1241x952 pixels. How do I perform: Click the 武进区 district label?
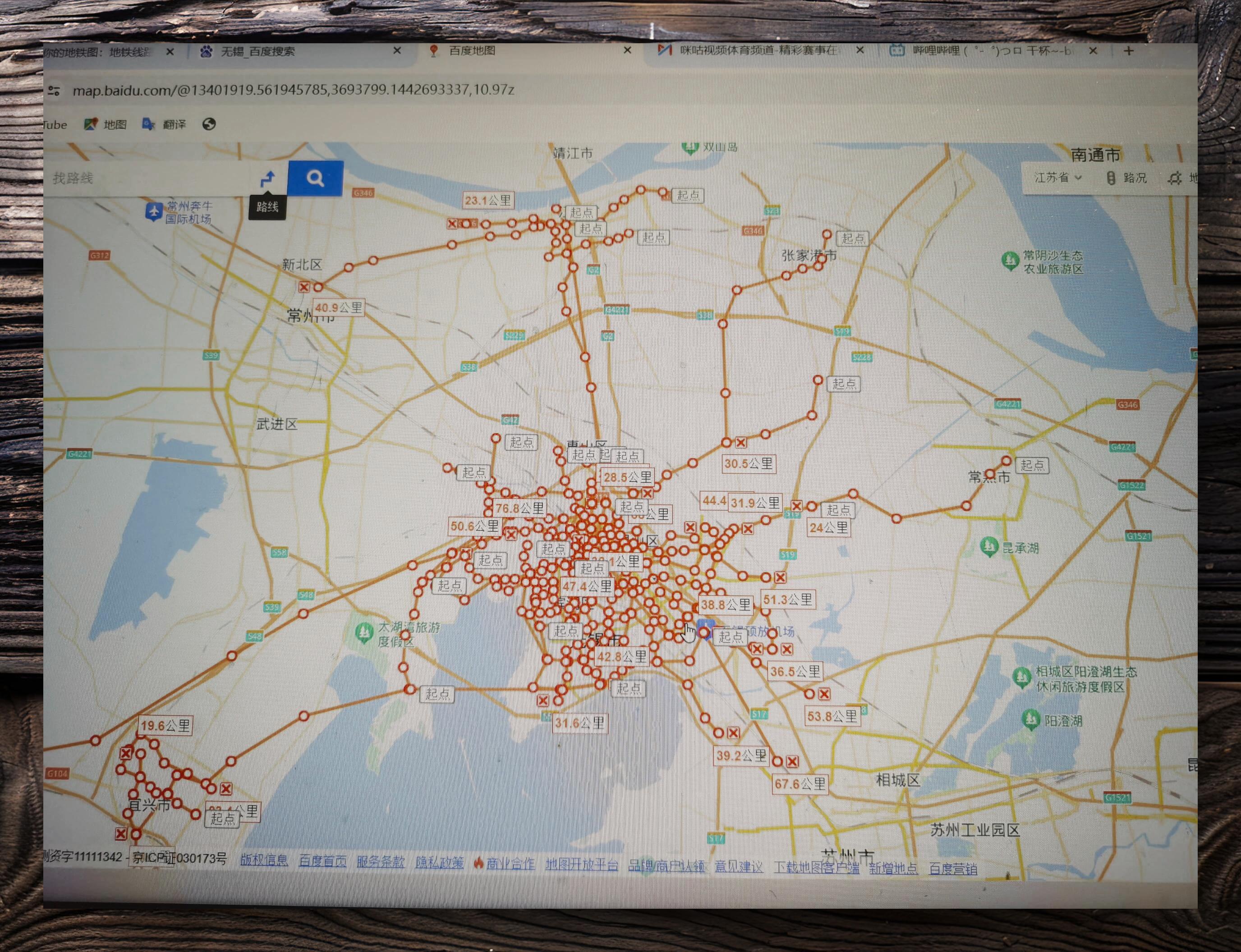click(277, 424)
